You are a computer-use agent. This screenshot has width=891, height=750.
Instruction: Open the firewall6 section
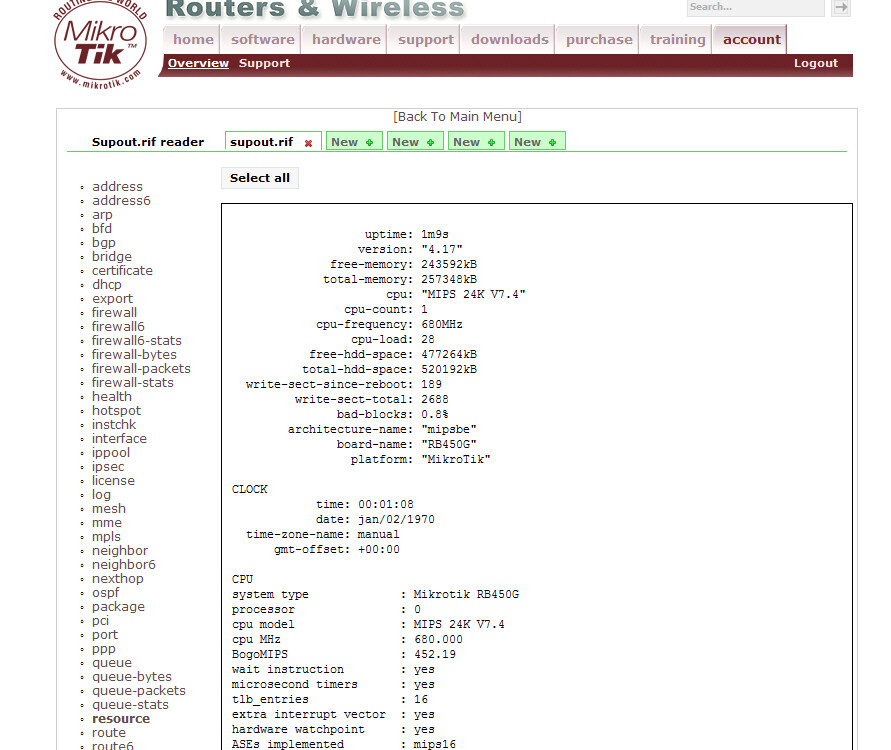point(118,327)
